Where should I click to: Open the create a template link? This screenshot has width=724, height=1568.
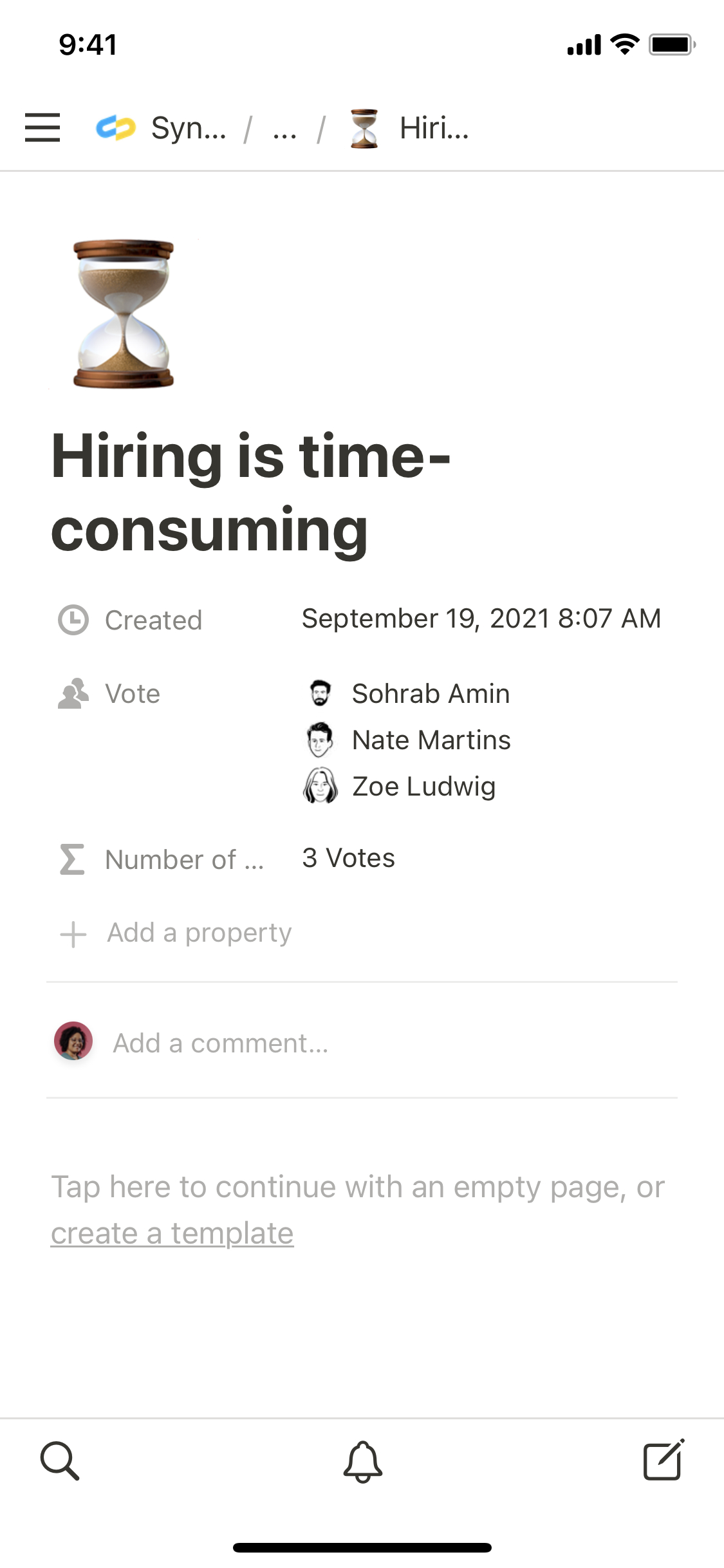tap(172, 1234)
